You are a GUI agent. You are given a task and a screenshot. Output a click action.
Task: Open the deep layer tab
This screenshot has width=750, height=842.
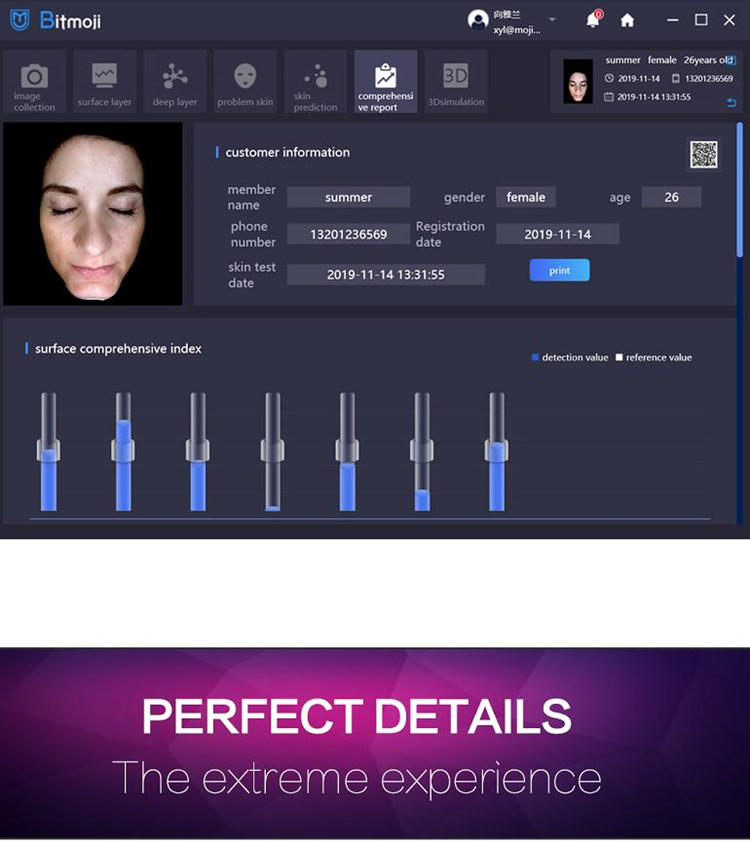(175, 82)
